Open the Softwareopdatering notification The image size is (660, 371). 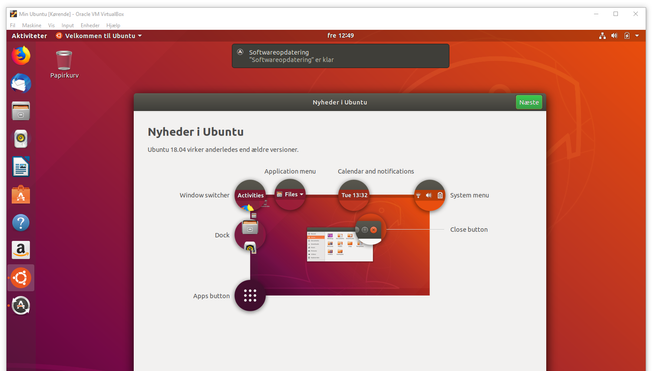341,56
